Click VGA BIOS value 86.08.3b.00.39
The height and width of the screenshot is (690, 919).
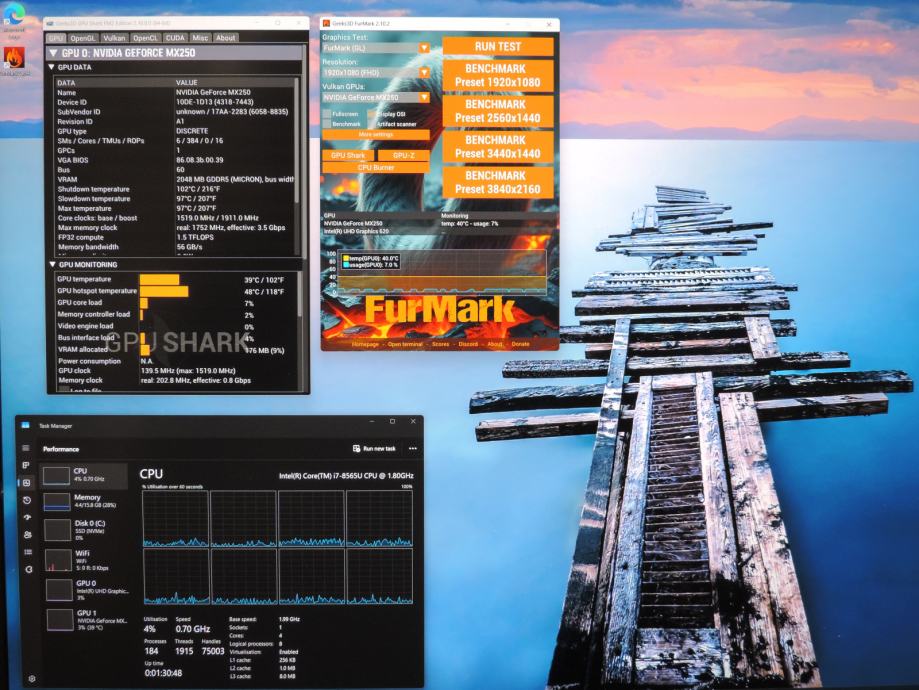[200, 160]
